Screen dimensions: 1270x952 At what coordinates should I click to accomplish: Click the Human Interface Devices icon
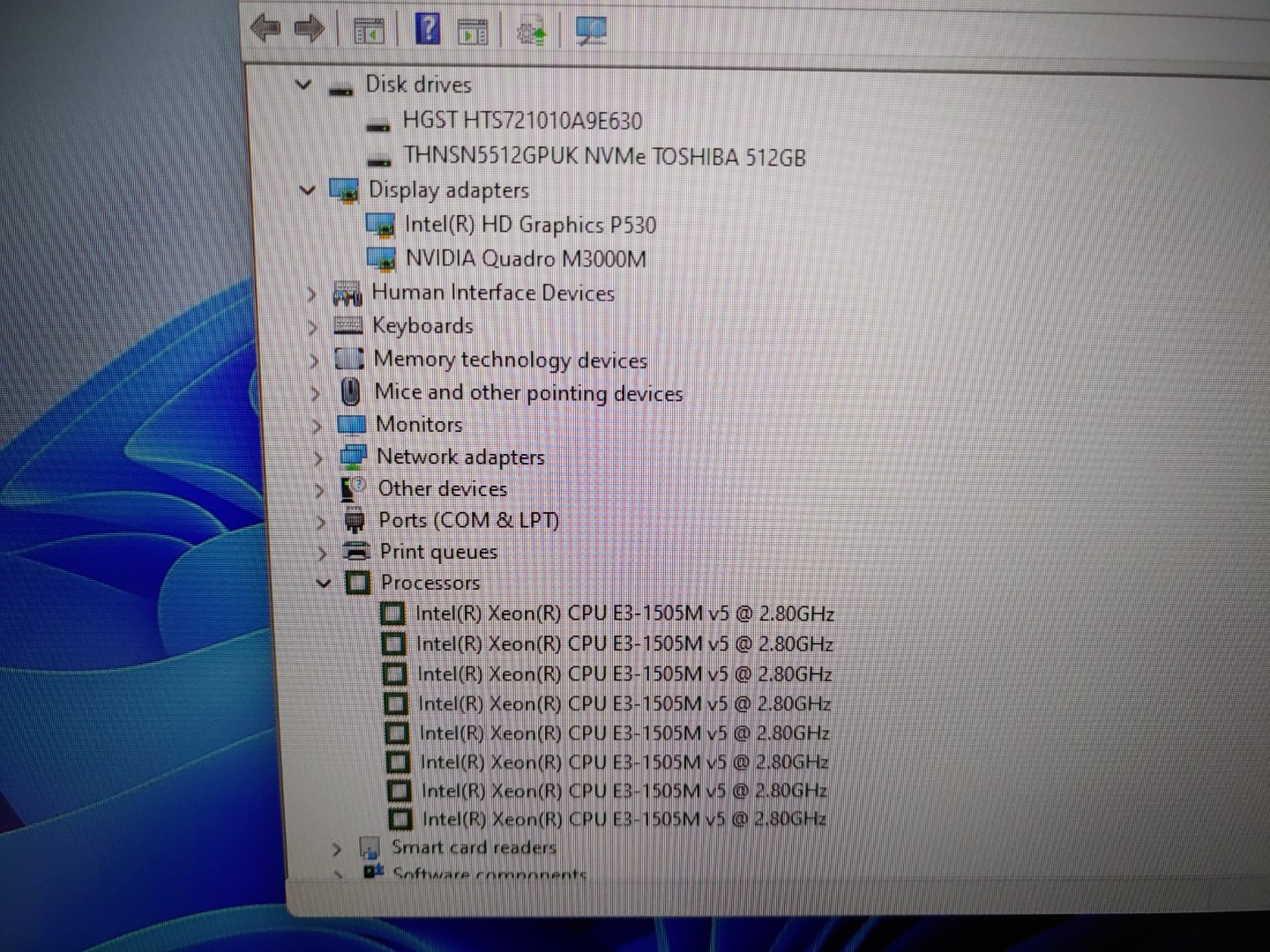pos(347,294)
